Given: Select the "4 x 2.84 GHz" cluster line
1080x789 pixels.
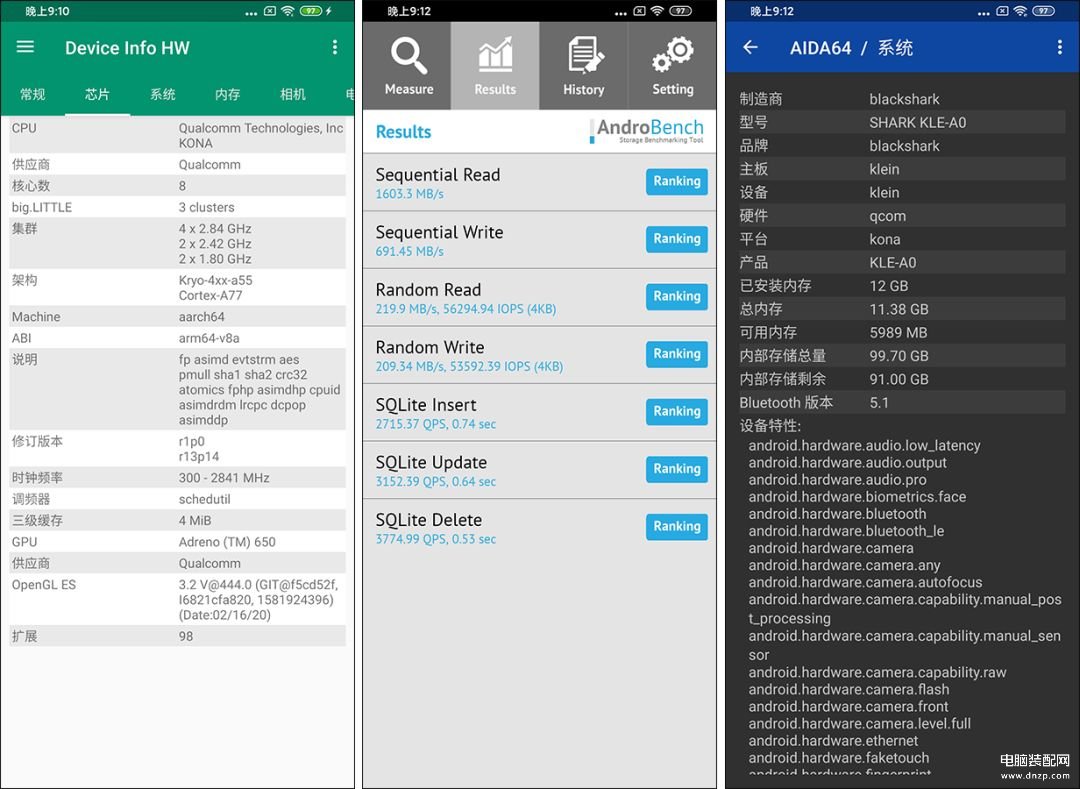Looking at the screenshot, I should click(215, 229).
